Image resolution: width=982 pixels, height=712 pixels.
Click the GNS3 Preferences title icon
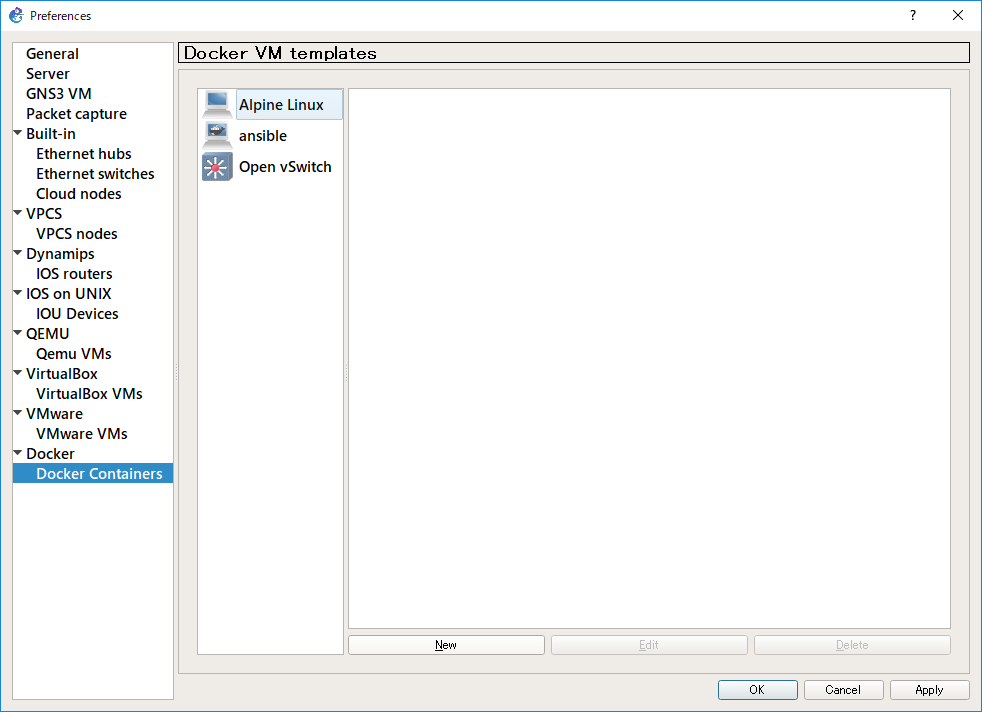click(x=16, y=15)
